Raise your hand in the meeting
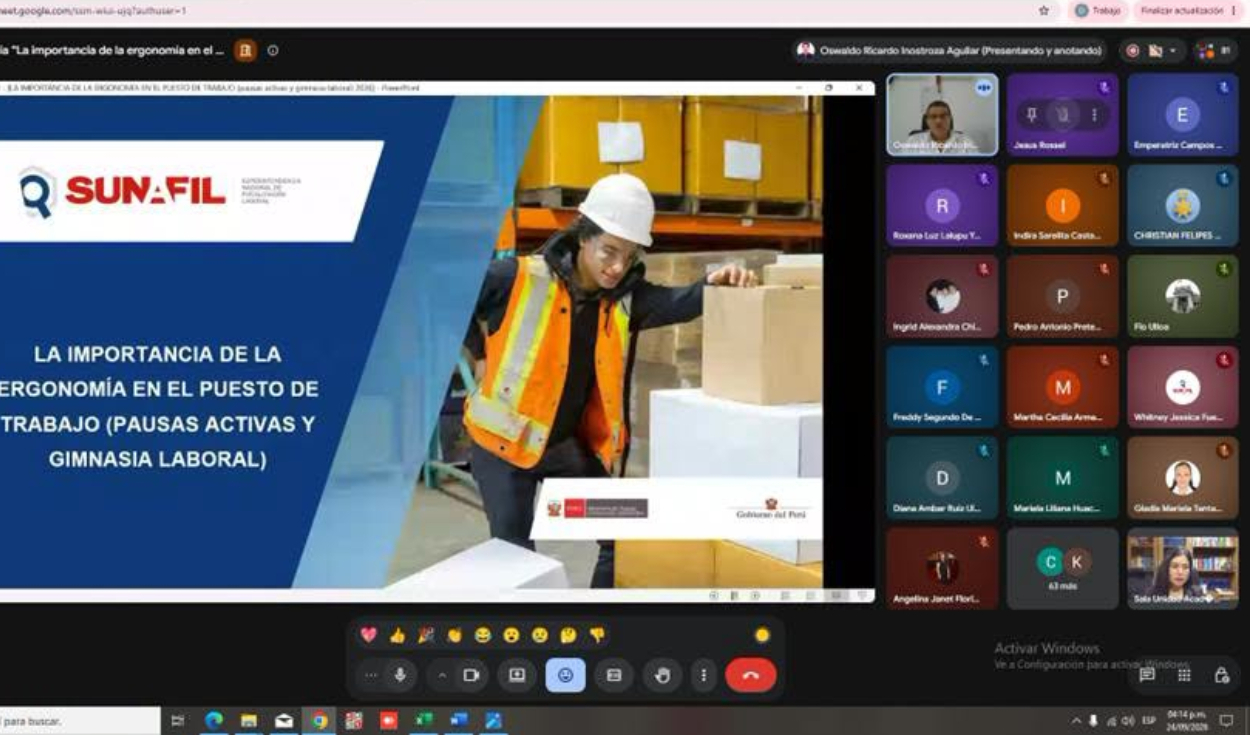1250x735 pixels. click(x=662, y=675)
